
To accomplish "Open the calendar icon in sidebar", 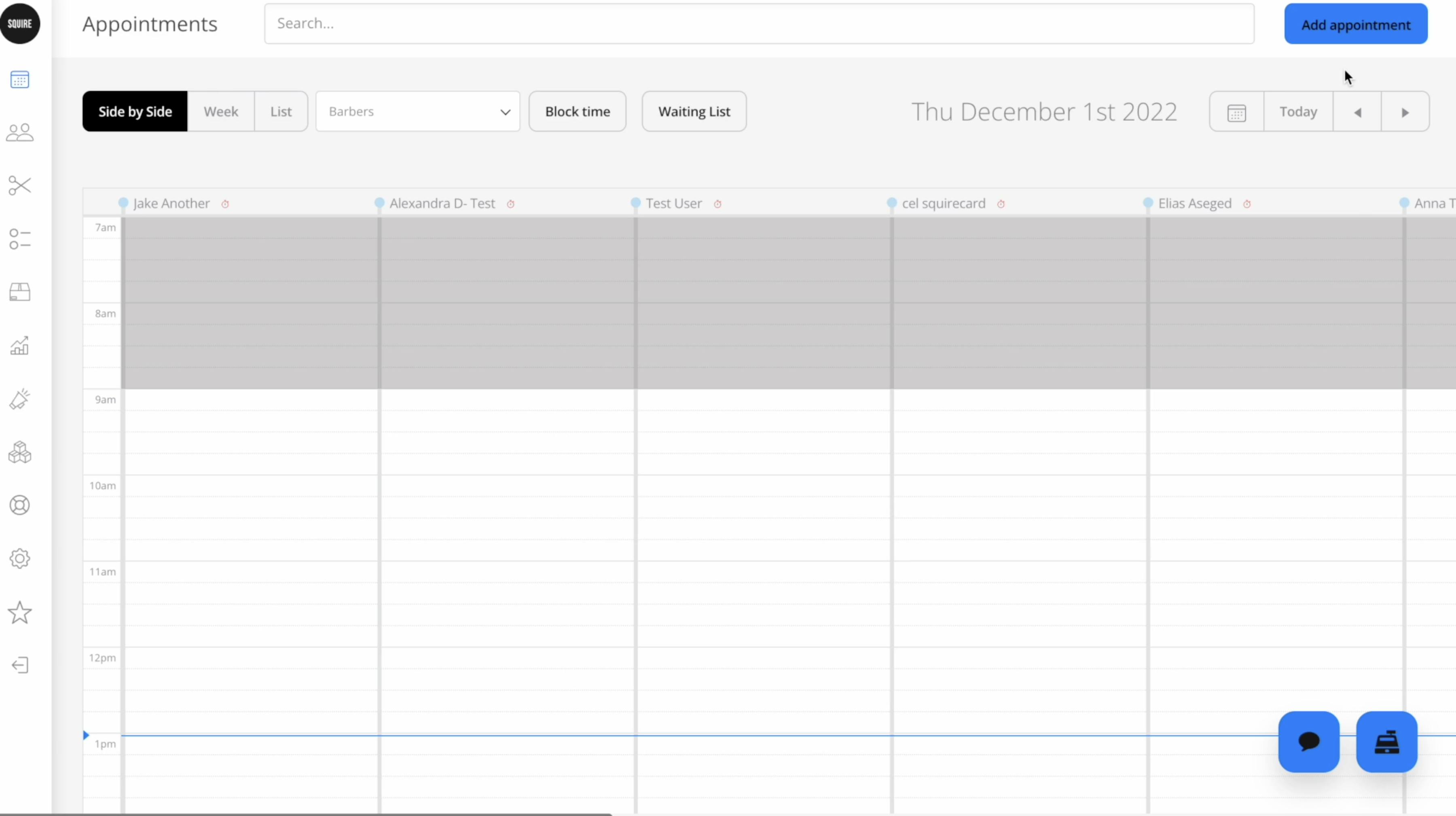I will [x=20, y=80].
